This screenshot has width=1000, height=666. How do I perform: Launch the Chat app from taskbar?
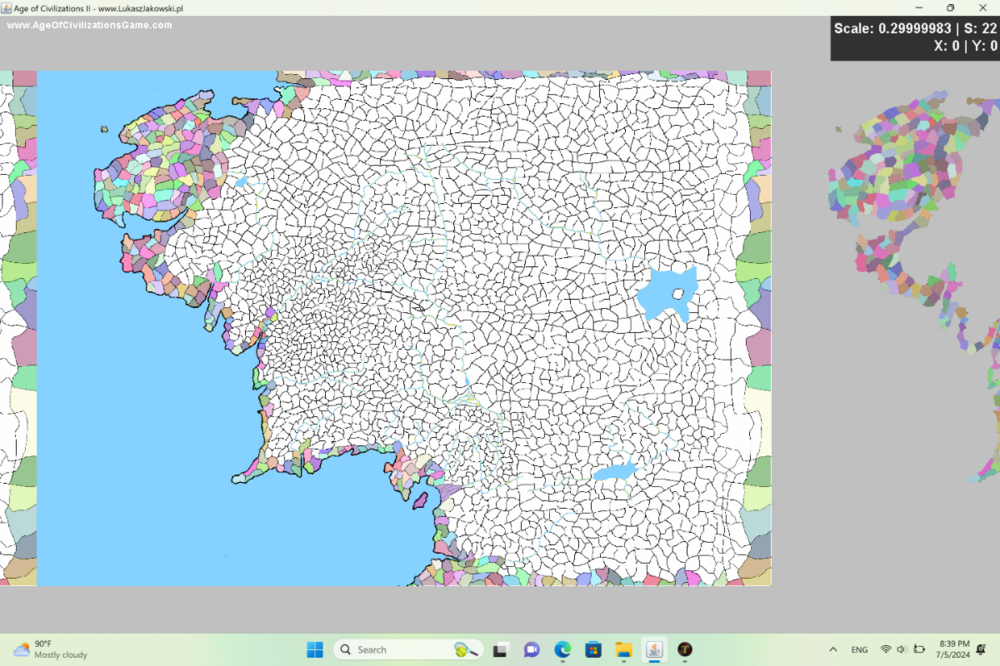pos(531,649)
